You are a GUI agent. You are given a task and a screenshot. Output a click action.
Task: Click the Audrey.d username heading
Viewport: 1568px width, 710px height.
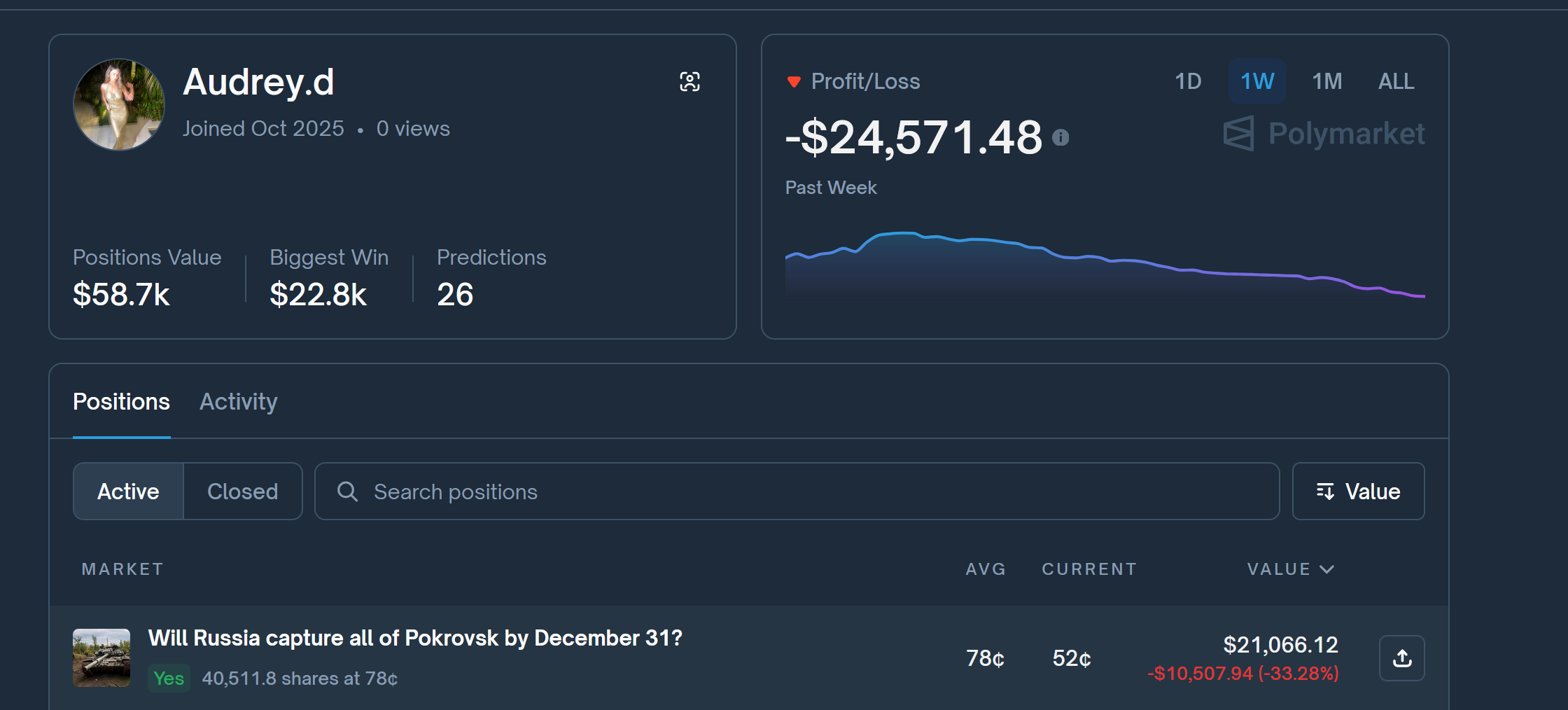tap(258, 82)
